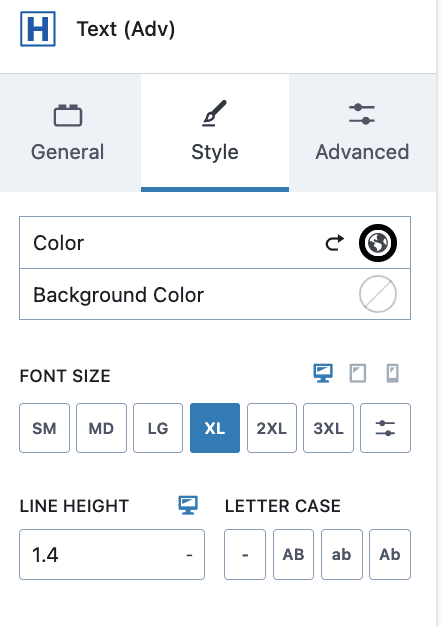This screenshot has height=626, width=442.
Task: Click the Text (Adv) block H icon
Action: [38, 29]
